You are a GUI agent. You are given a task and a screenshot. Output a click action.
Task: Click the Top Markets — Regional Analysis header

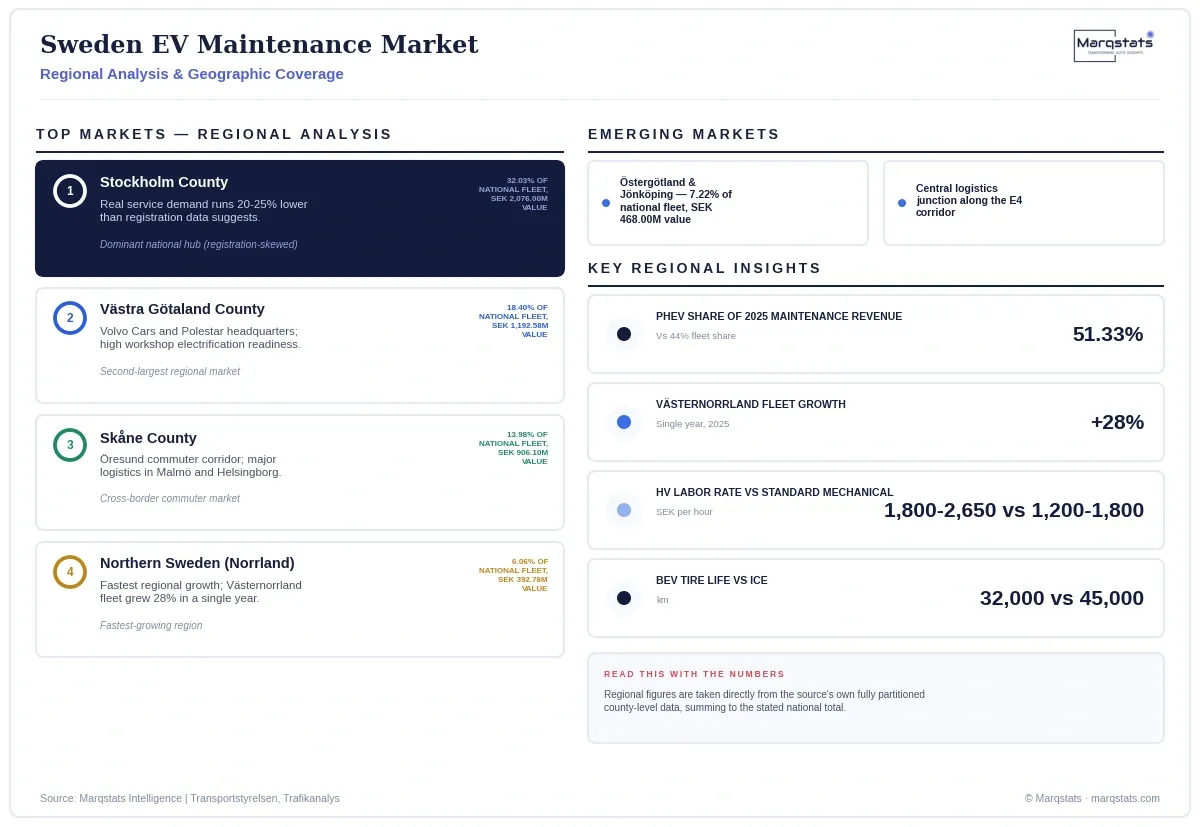point(214,134)
